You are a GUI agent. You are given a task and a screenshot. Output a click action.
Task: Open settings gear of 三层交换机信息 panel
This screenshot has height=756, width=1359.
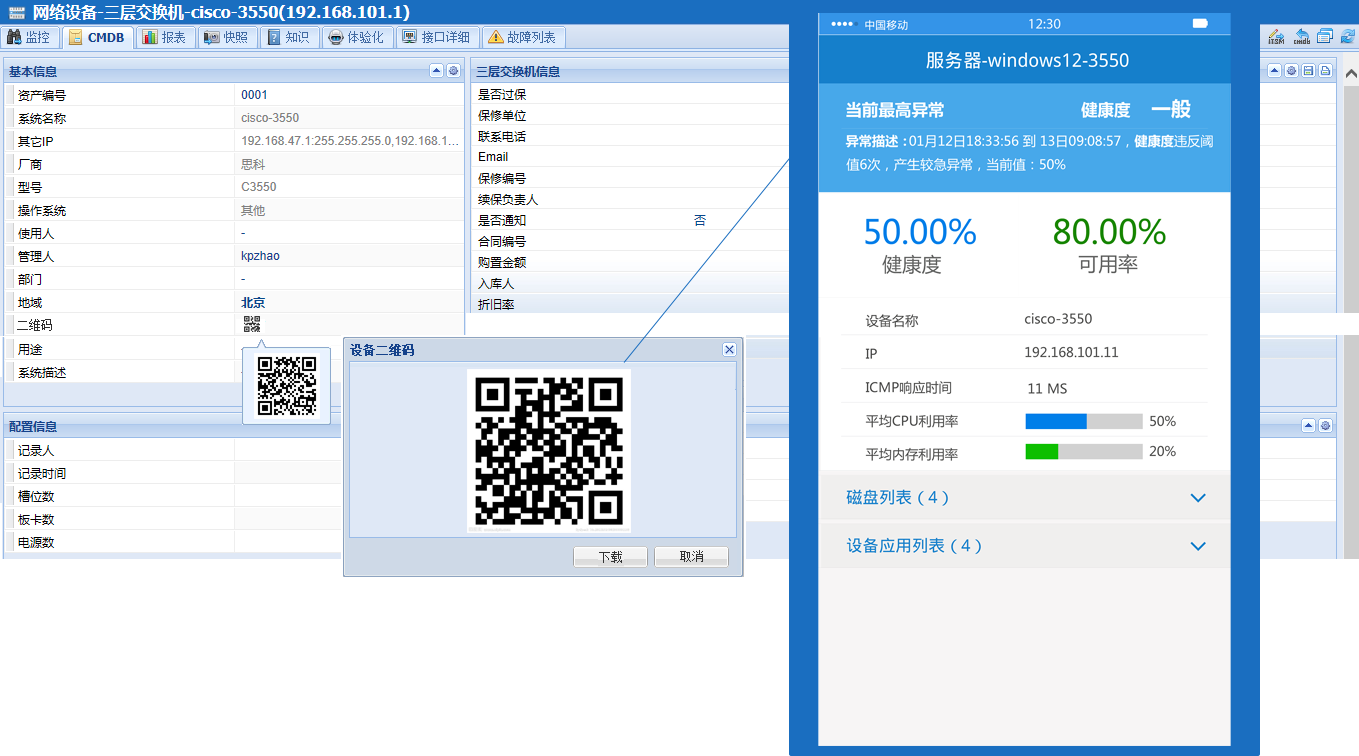1291,71
